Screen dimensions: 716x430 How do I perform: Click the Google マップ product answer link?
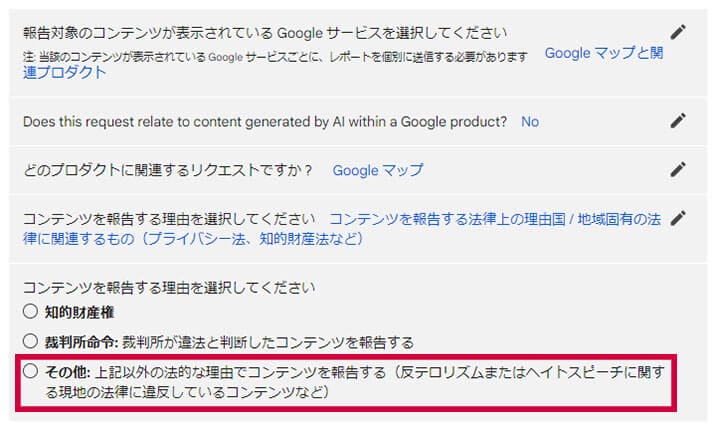click(377, 170)
